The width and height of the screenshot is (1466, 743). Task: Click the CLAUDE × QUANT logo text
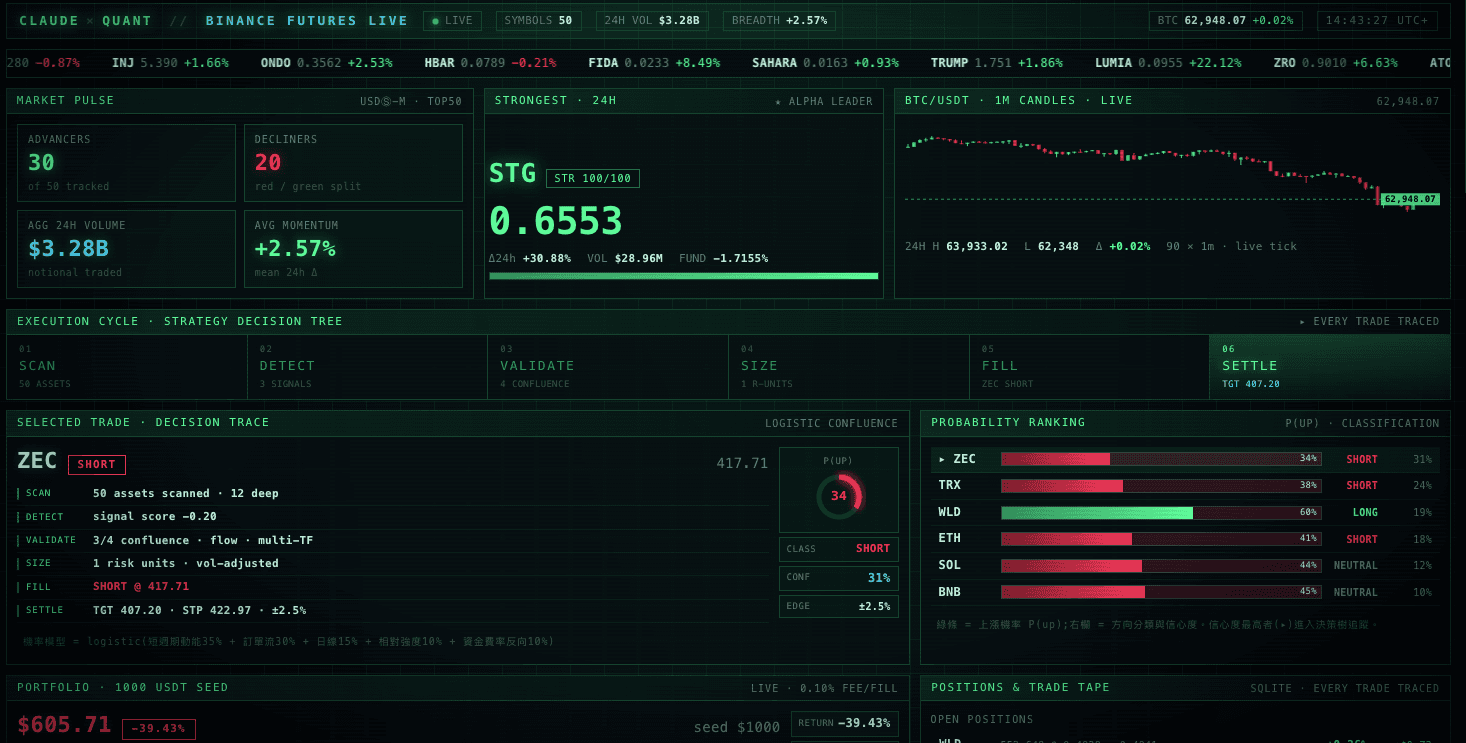pos(85,20)
